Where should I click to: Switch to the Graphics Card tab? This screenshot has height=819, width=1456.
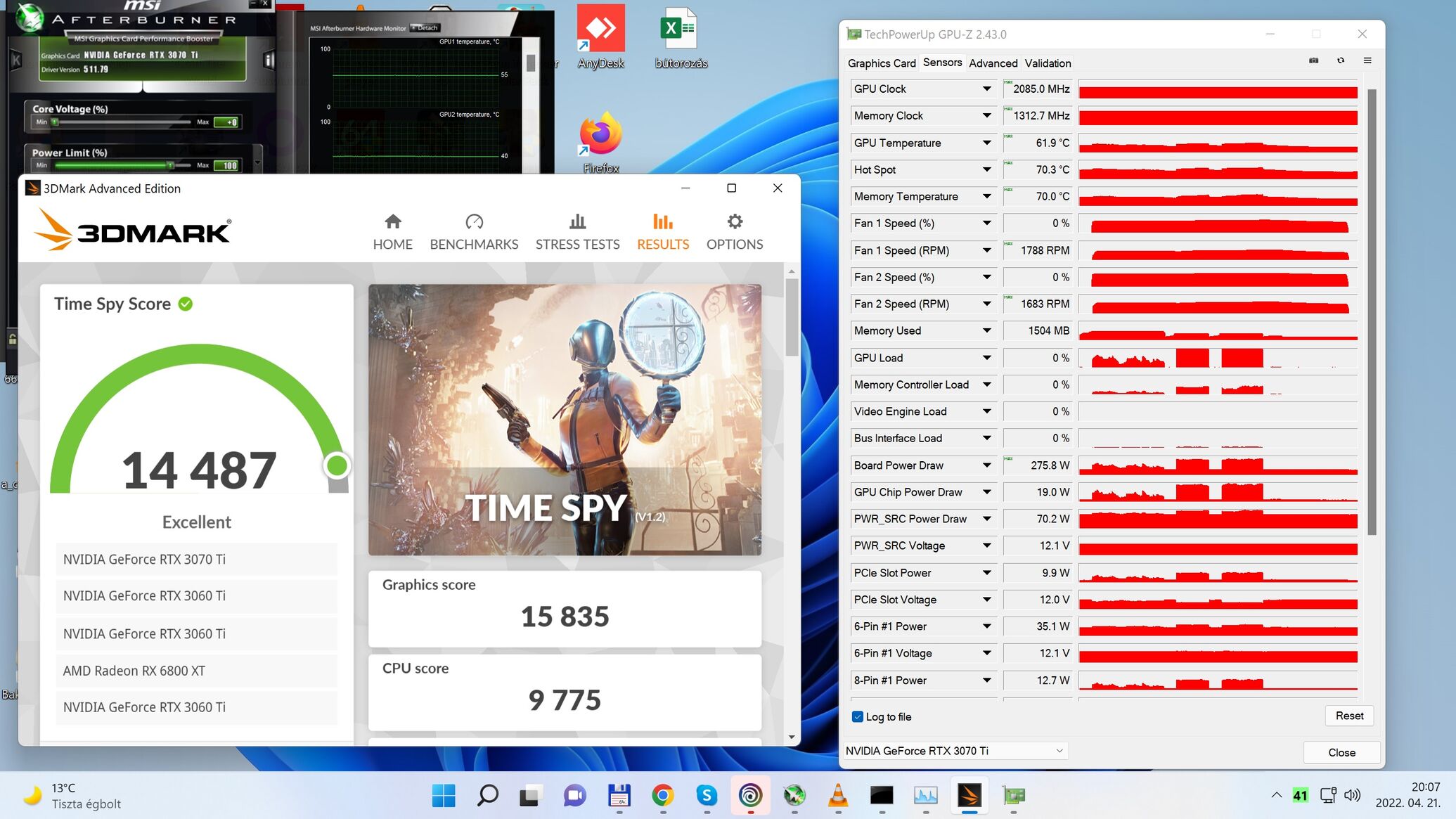point(881,63)
